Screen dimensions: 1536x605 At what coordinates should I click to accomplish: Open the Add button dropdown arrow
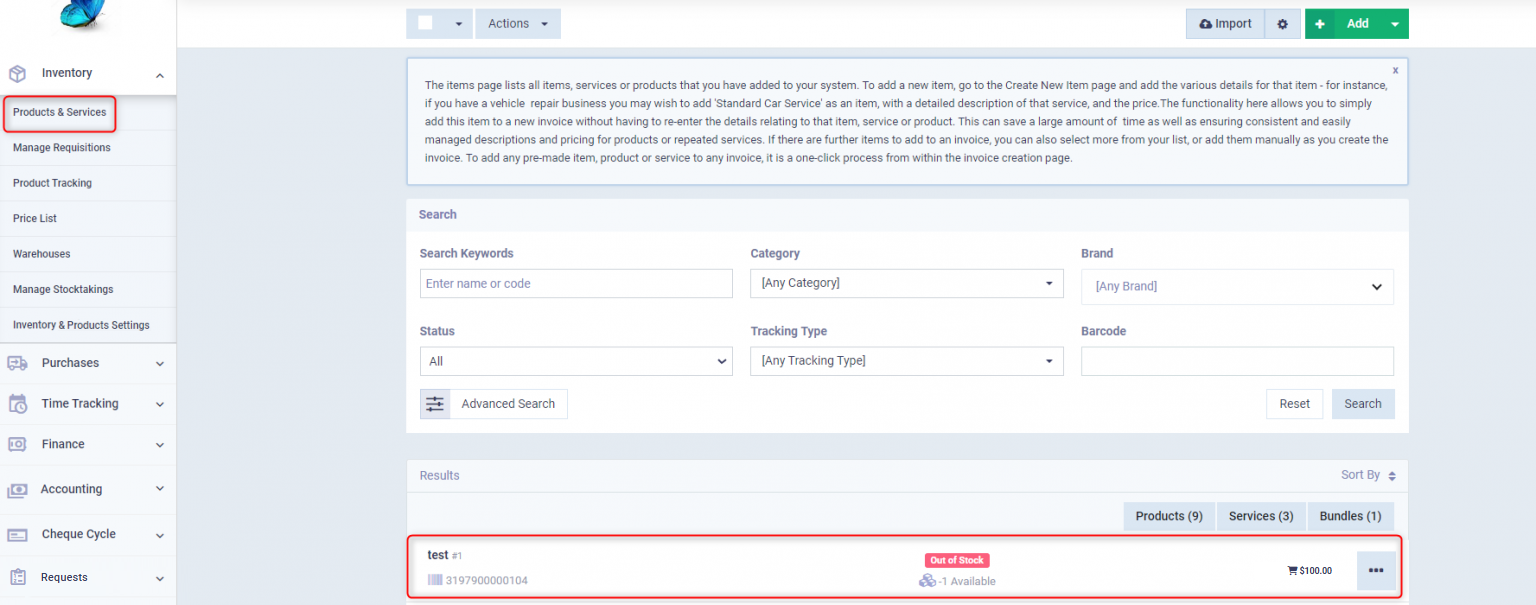coord(1394,24)
